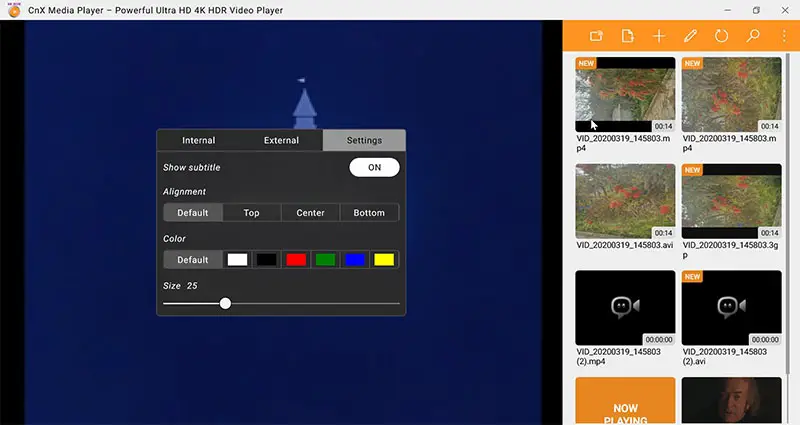This screenshot has height=425, width=800.
Task: Switch to the Internal subtitle tab
Action: (x=198, y=140)
